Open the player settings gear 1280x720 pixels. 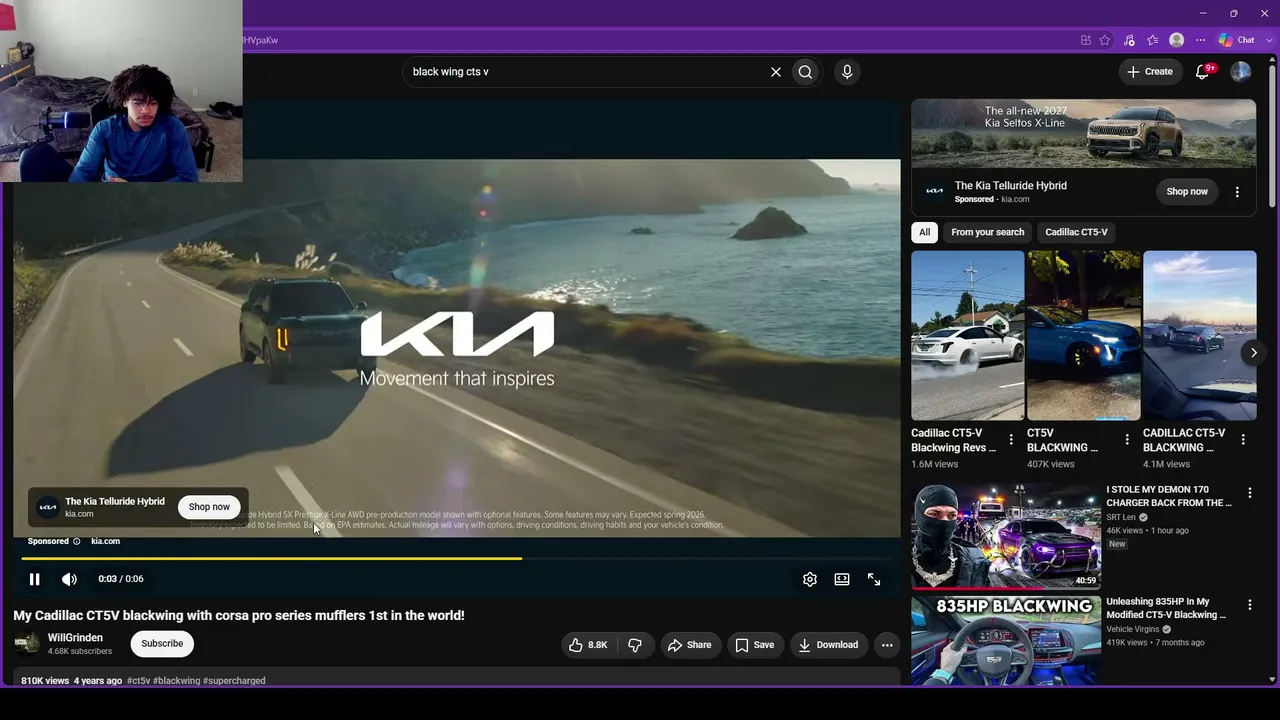[x=810, y=579]
